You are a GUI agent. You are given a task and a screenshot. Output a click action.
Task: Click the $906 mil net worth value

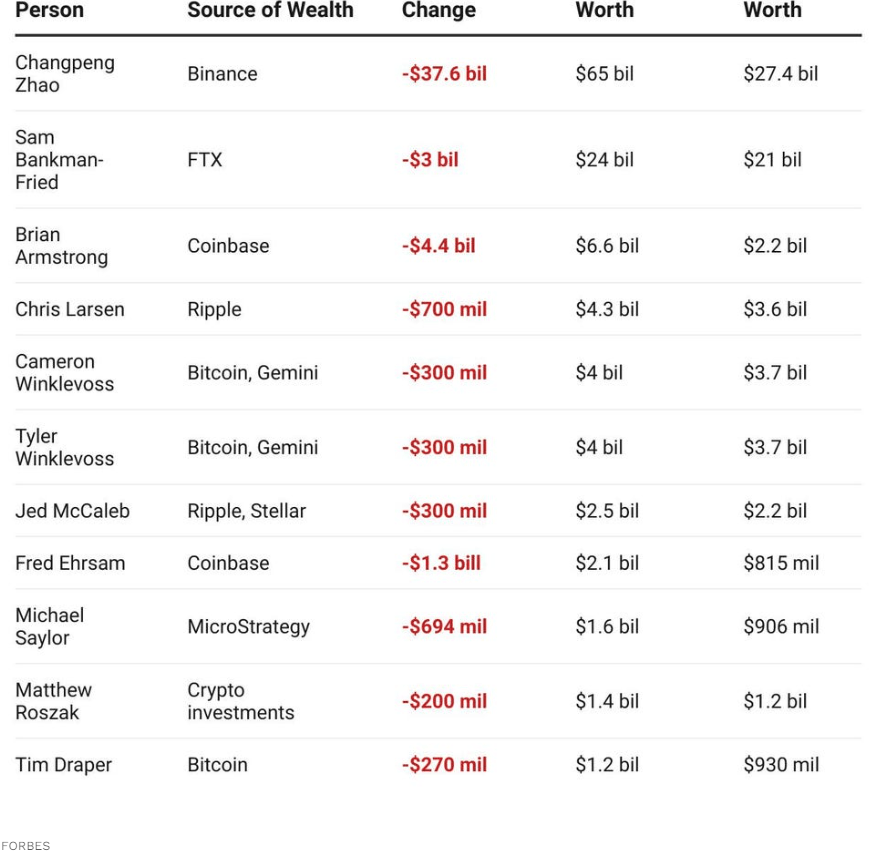[781, 626]
